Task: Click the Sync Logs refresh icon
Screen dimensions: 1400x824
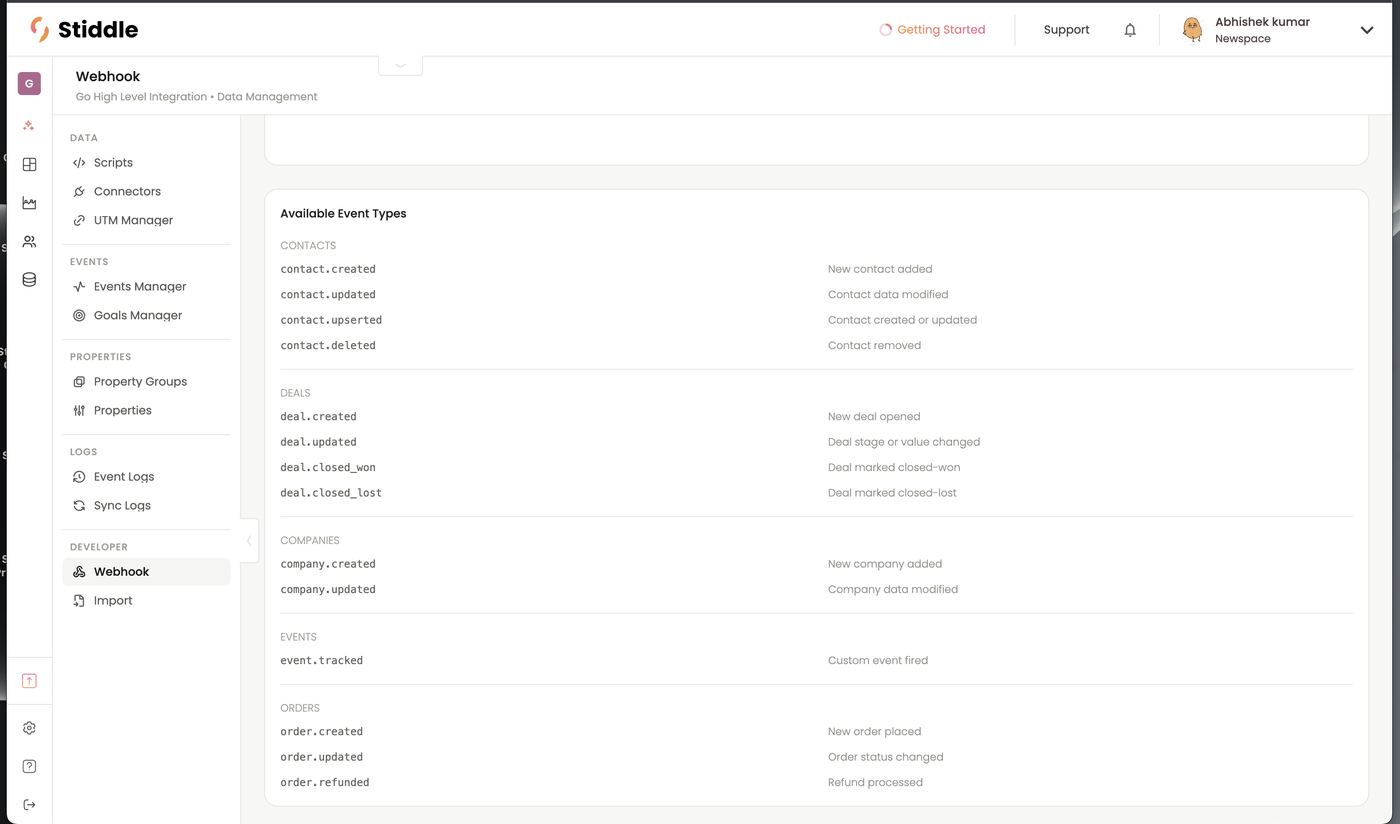Action: coord(79,506)
